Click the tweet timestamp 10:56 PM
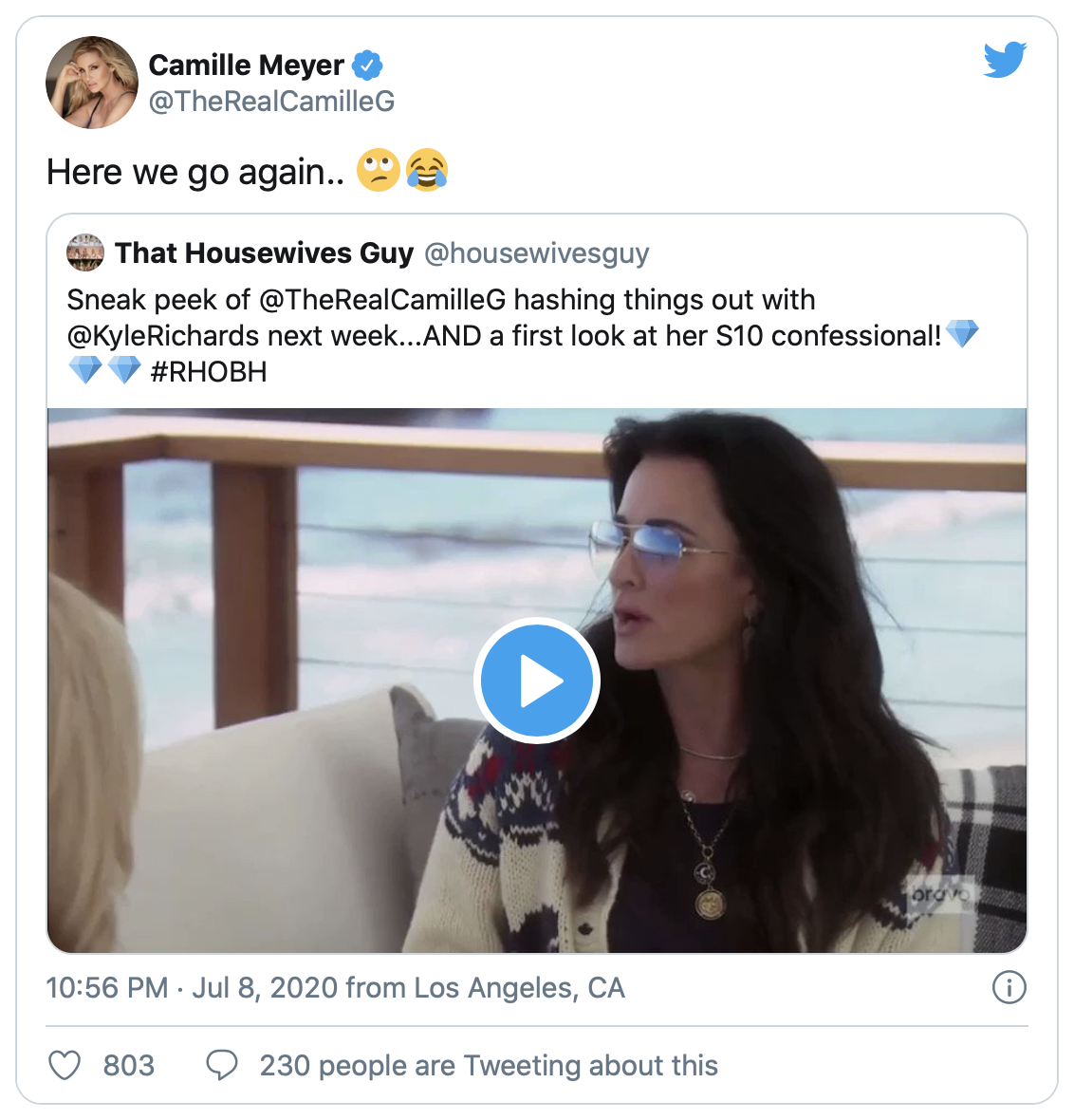The image size is (1074, 1120). 106,988
